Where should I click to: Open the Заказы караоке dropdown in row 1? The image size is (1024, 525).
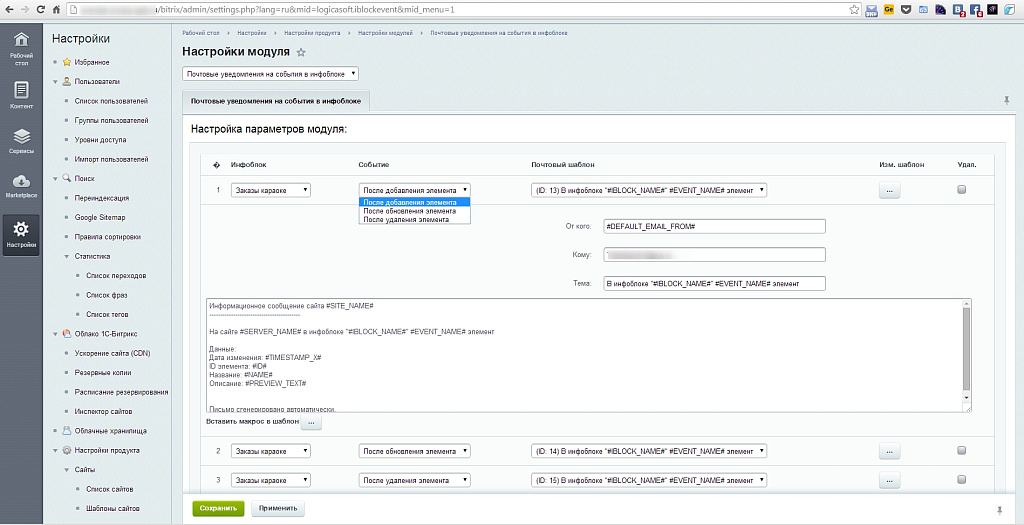point(270,190)
